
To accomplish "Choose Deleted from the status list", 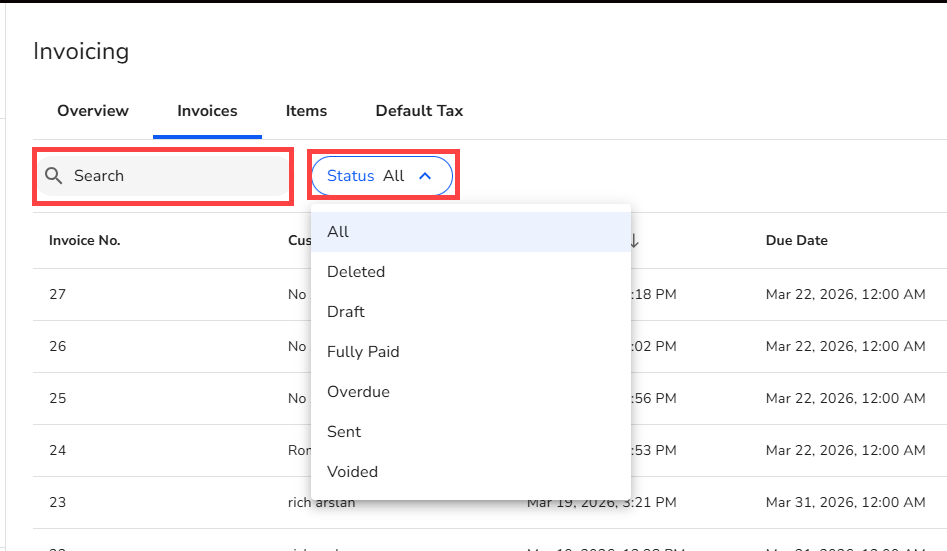I will coord(356,271).
